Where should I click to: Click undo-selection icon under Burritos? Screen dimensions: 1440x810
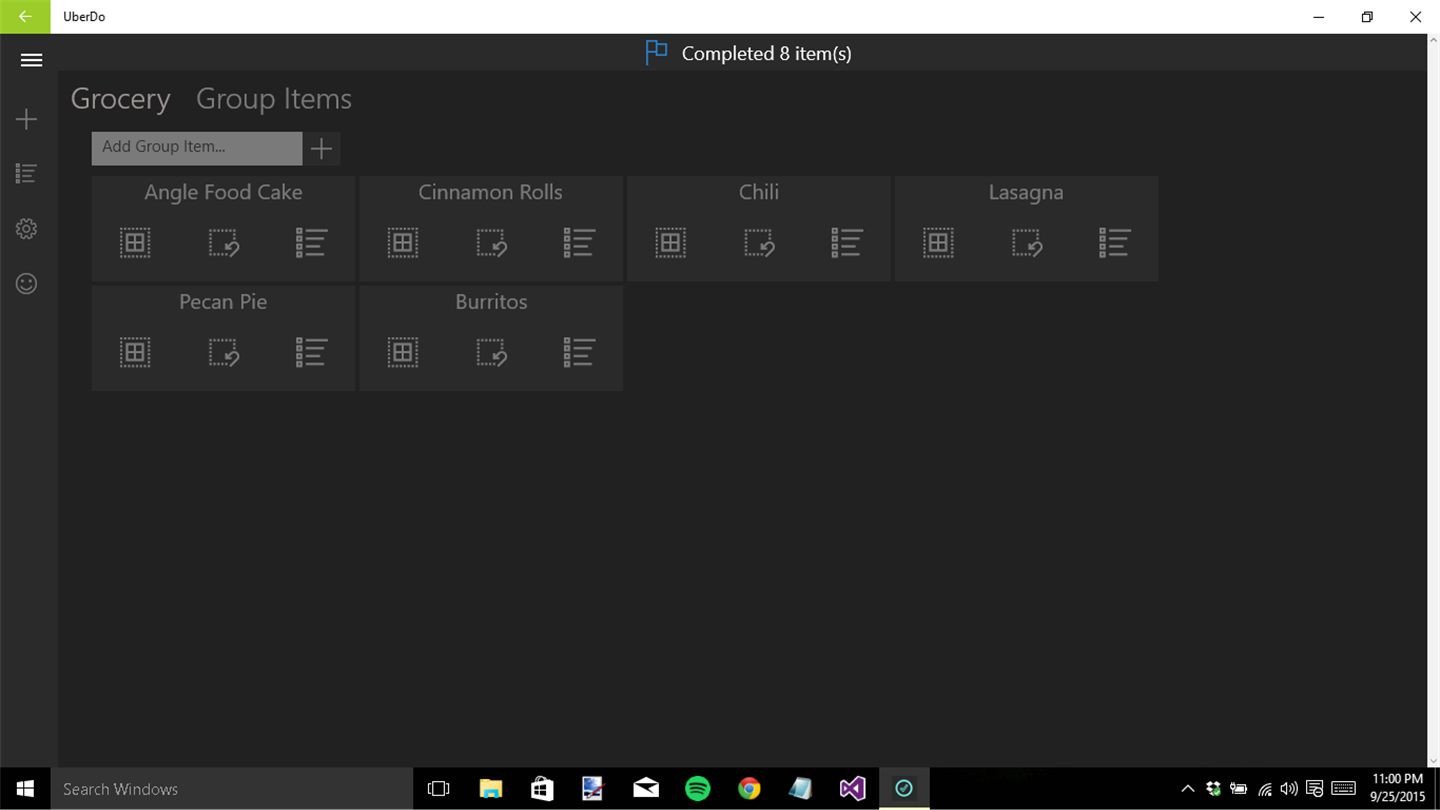(x=491, y=352)
